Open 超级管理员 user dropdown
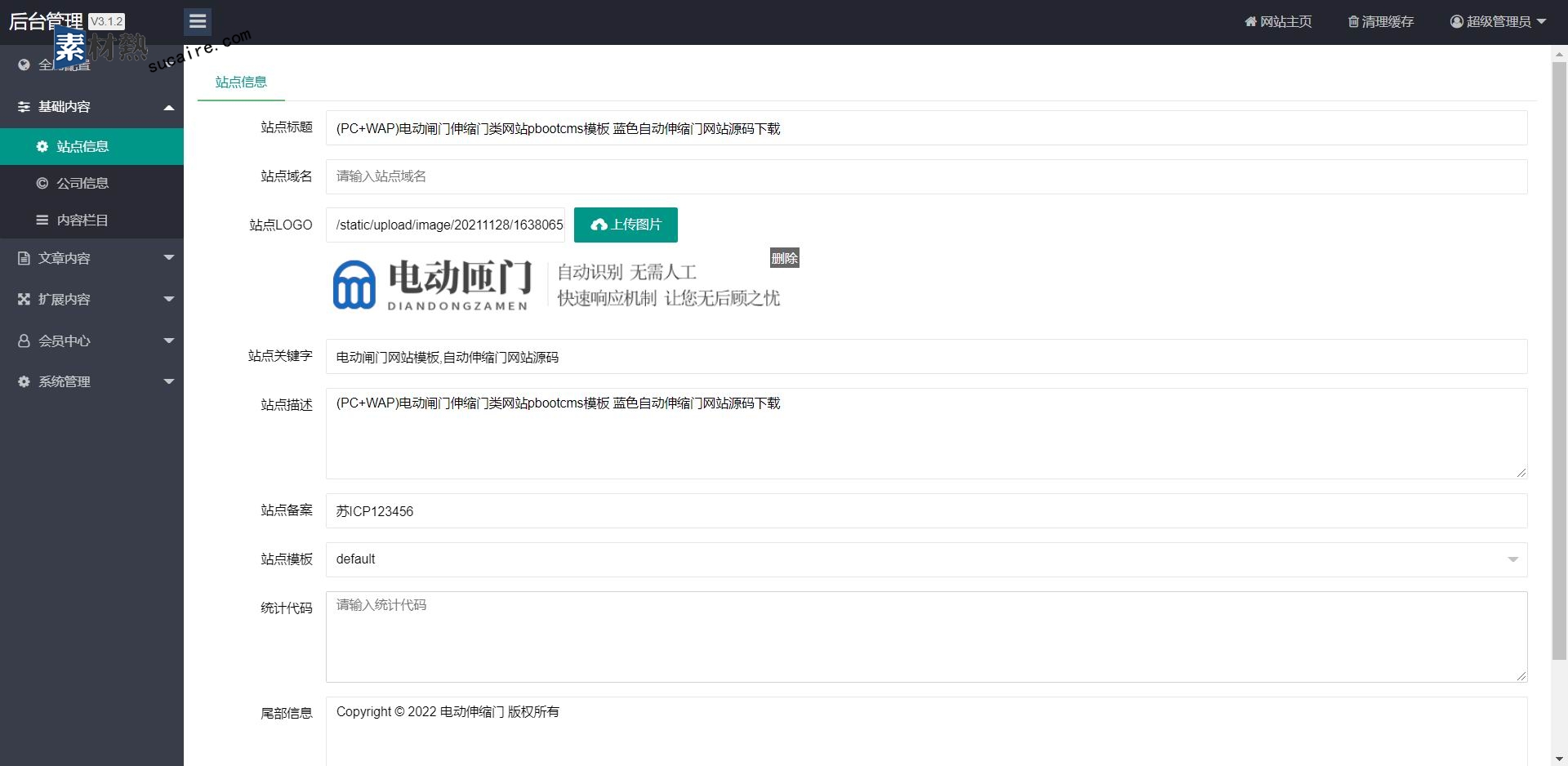This screenshot has height=766, width=1568. click(x=1499, y=22)
